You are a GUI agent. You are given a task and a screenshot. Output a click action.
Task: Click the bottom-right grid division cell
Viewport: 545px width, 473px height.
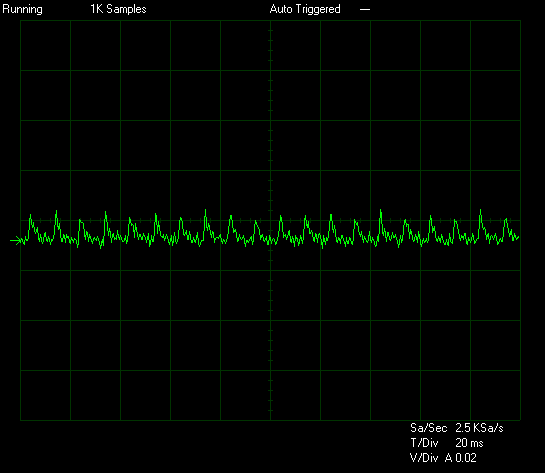495,395
